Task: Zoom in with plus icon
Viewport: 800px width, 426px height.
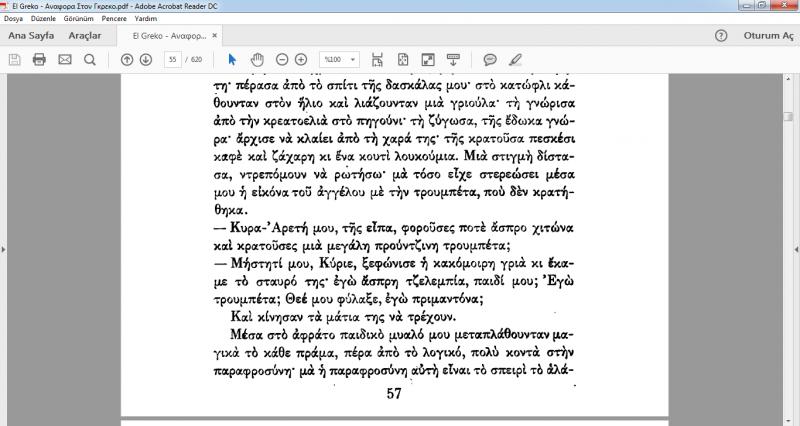Action: pyautogui.click(x=301, y=60)
